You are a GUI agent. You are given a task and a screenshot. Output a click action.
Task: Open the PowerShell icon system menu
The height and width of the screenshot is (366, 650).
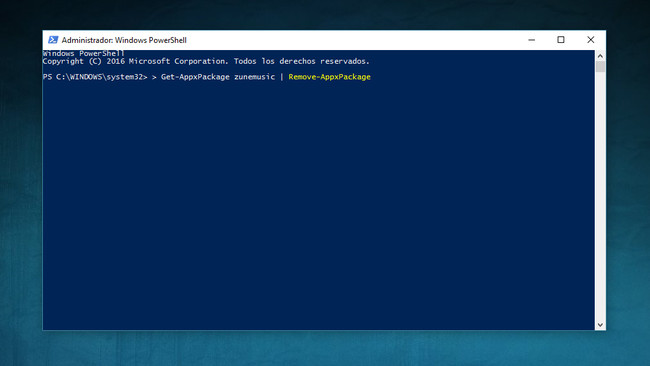click(53, 40)
